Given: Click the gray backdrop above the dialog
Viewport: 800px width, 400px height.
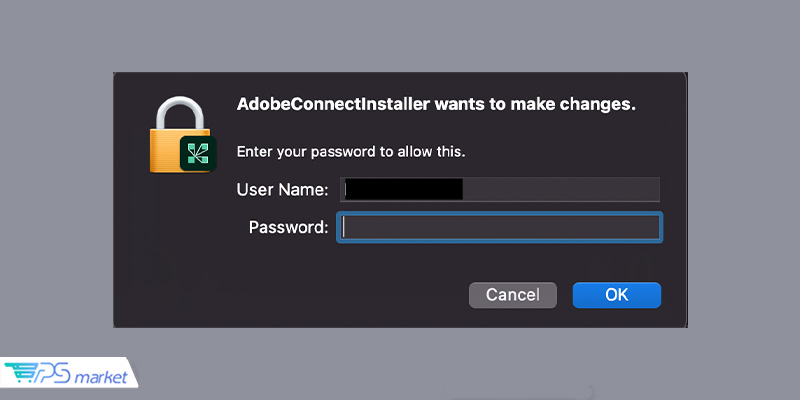Looking at the screenshot, I should coord(400,35).
